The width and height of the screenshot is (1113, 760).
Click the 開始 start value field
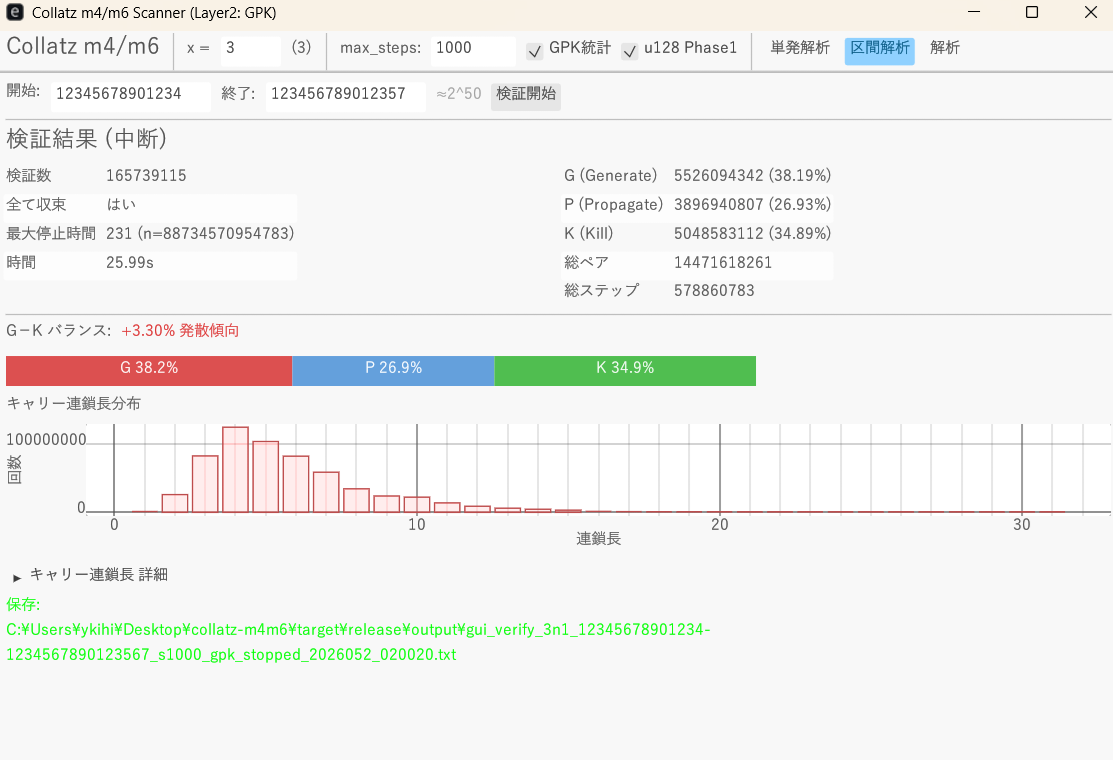(x=129, y=95)
